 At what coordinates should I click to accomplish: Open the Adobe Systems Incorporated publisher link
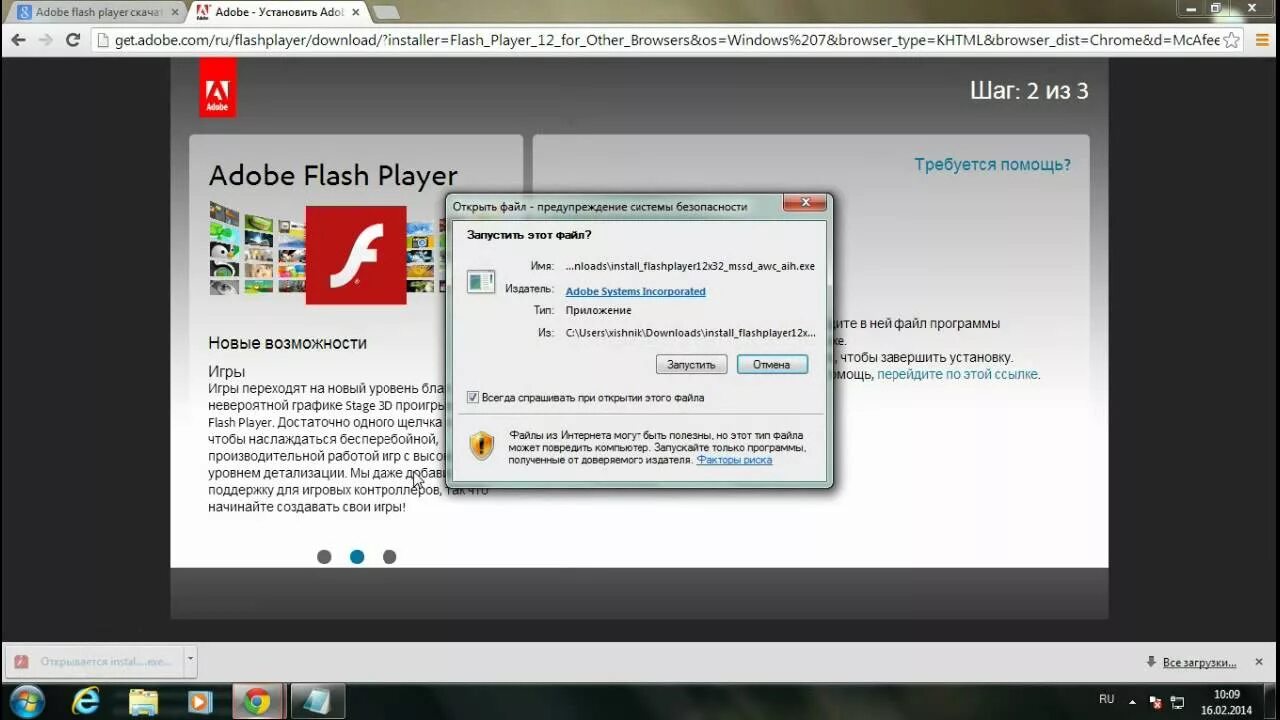[x=635, y=291]
